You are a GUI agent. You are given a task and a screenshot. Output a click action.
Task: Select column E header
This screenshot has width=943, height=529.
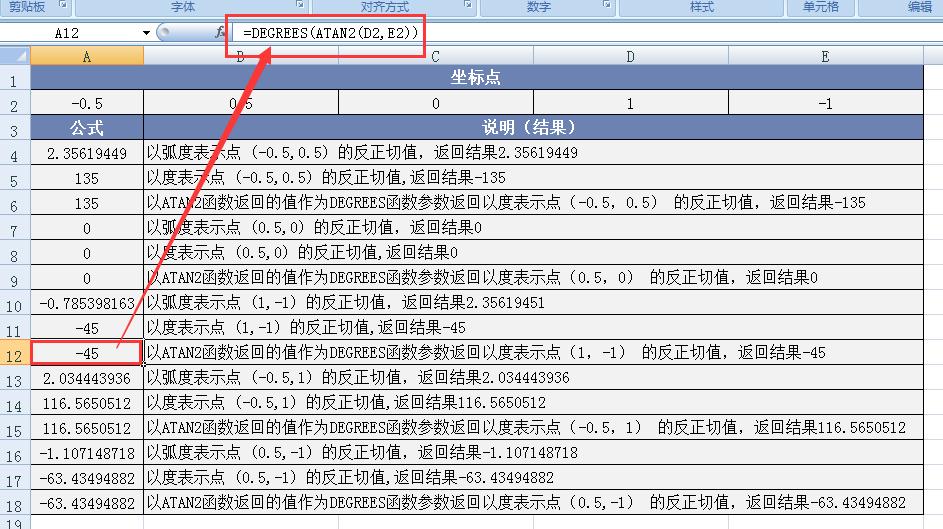click(x=825, y=57)
